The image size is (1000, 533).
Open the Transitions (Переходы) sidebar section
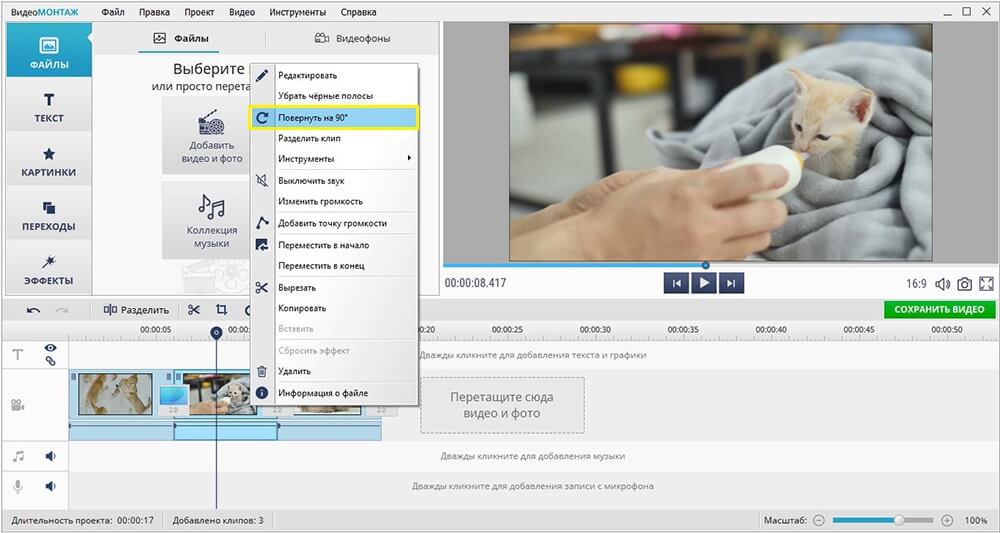[48, 215]
